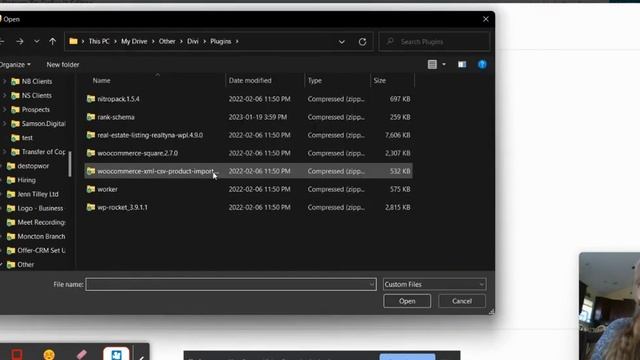The height and width of the screenshot is (360, 640).
Task: Expand the Prospects tree node
Action: [4, 109]
